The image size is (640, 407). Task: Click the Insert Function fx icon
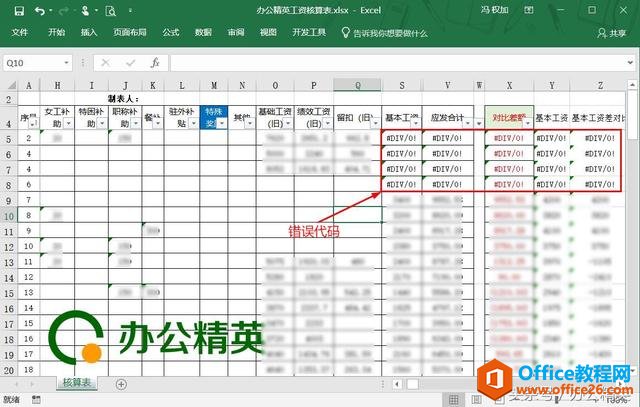pos(155,63)
